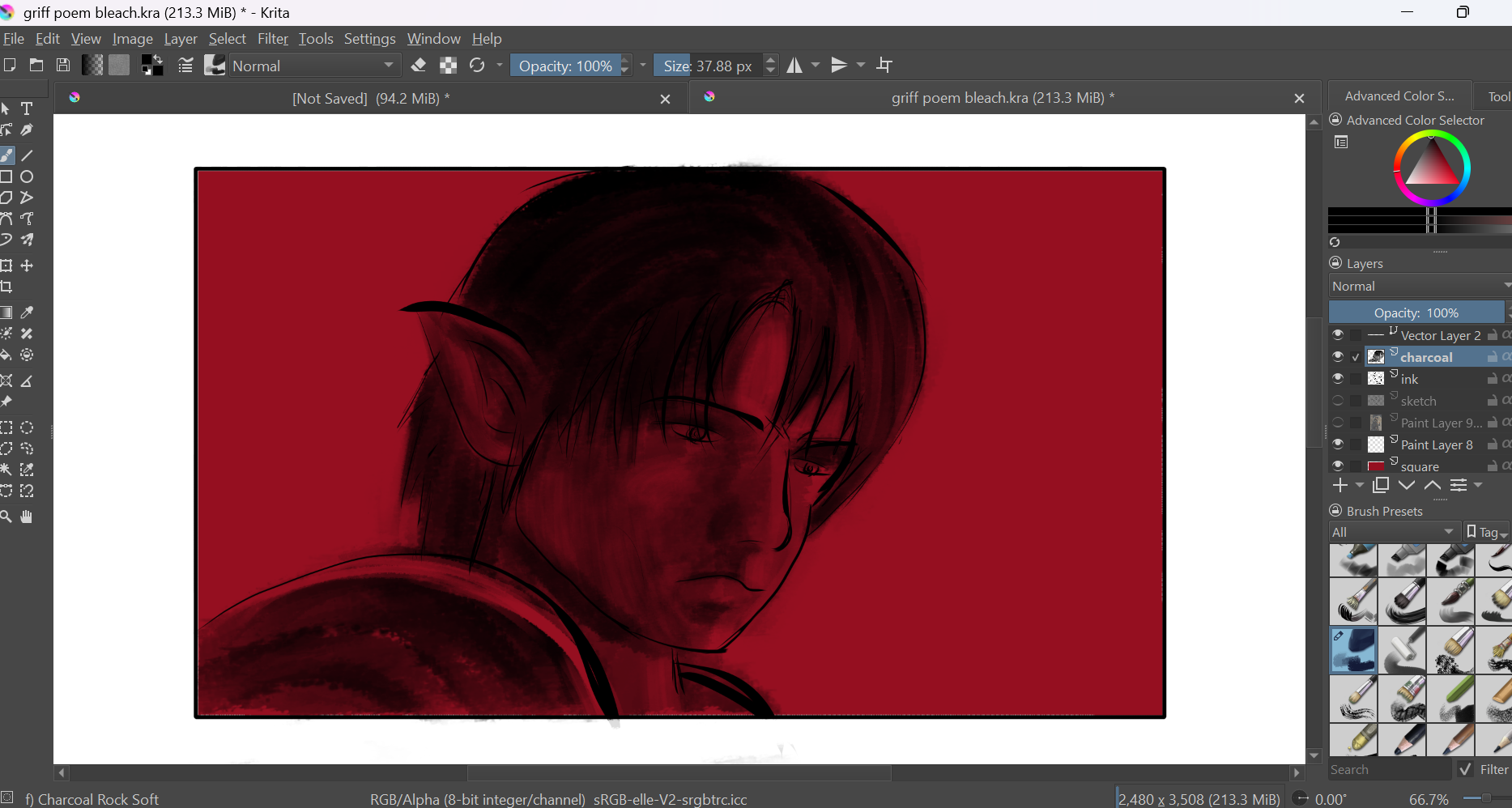Toggle eraser mode in top toolbar

click(x=419, y=66)
